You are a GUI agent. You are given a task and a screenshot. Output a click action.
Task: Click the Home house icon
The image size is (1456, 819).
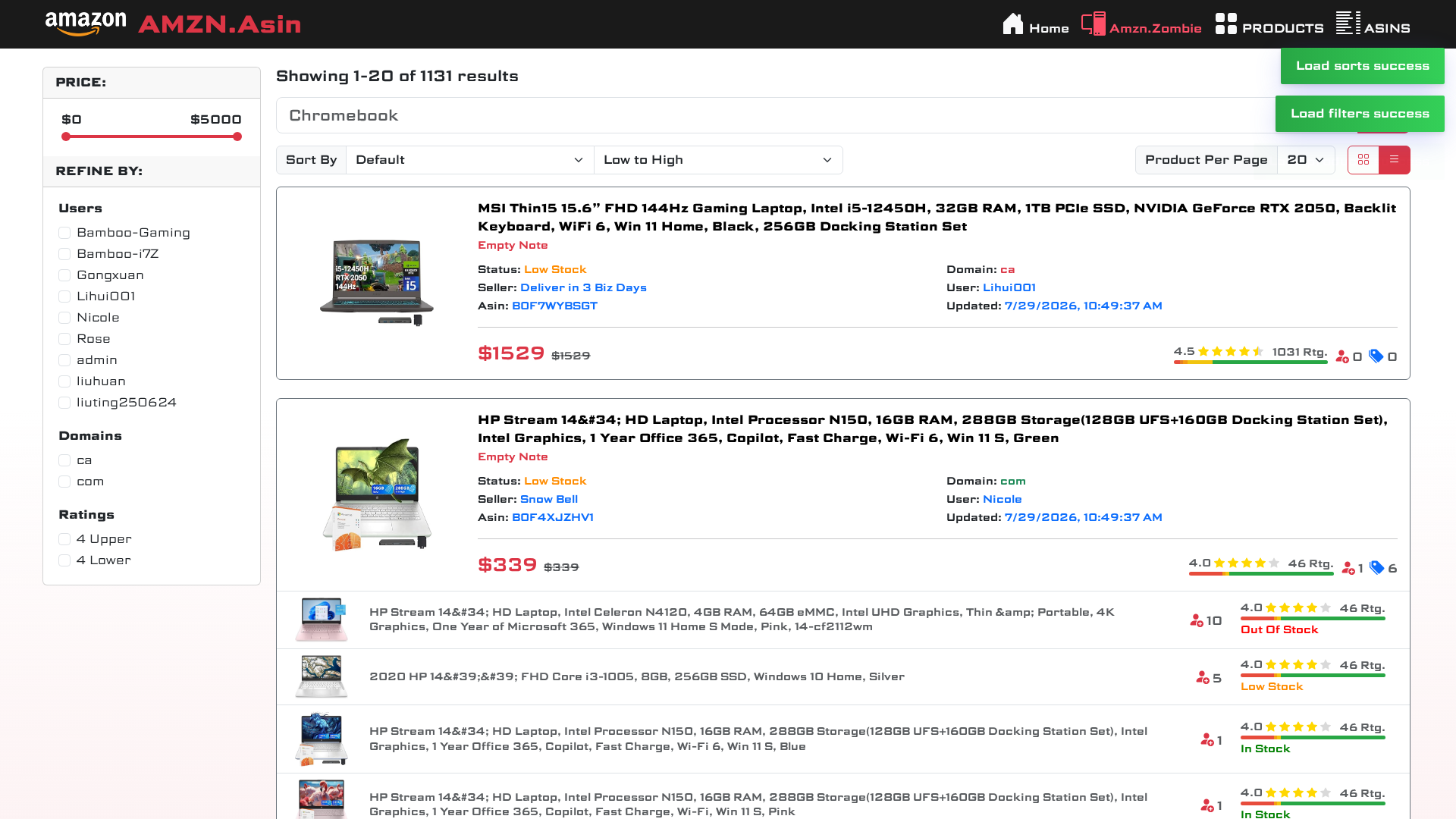tap(1013, 24)
